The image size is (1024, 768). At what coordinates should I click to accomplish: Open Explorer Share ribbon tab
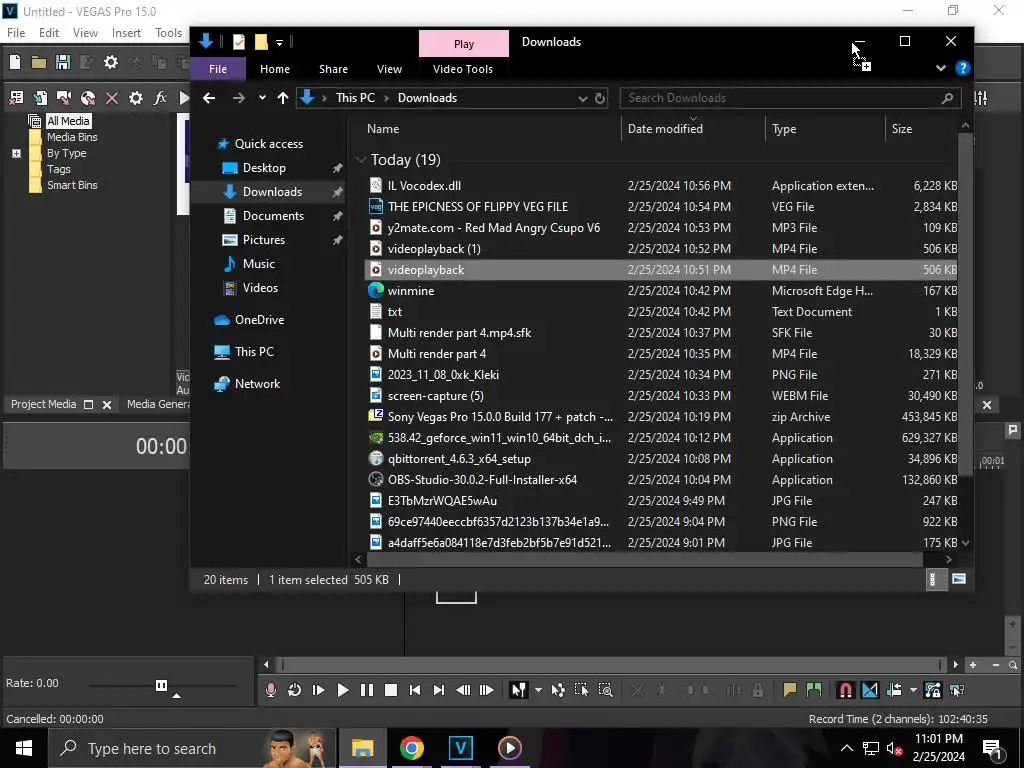(x=333, y=69)
